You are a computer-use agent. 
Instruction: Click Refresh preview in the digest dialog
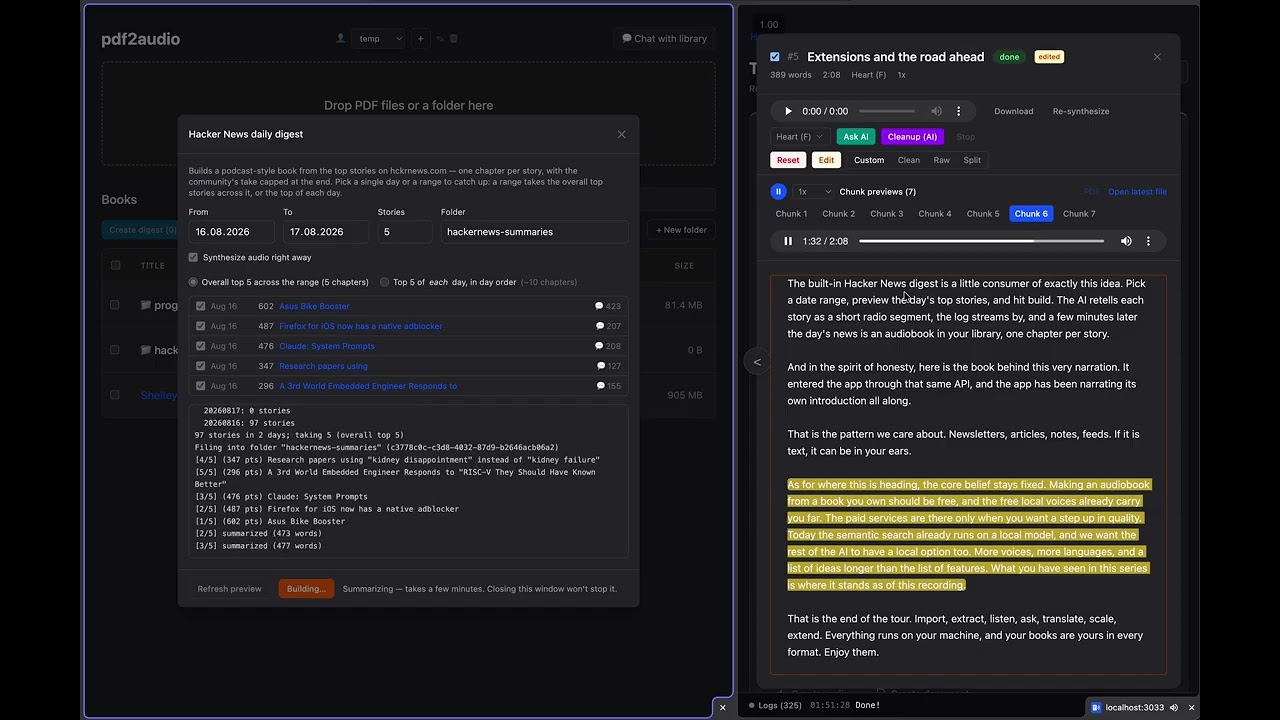229,589
